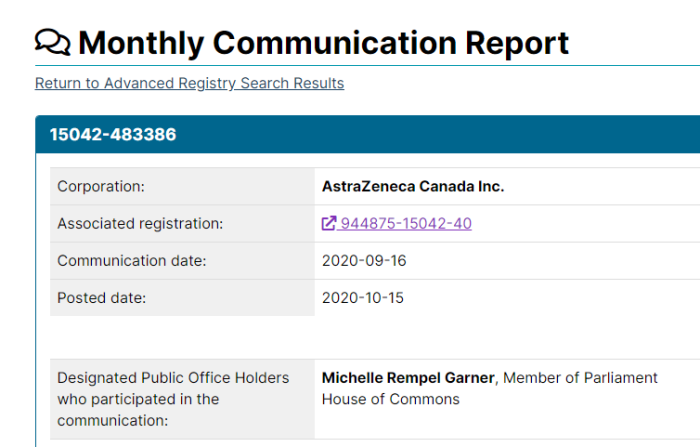Click the Communication date label
The width and height of the screenshot is (700, 447).
[132, 260]
